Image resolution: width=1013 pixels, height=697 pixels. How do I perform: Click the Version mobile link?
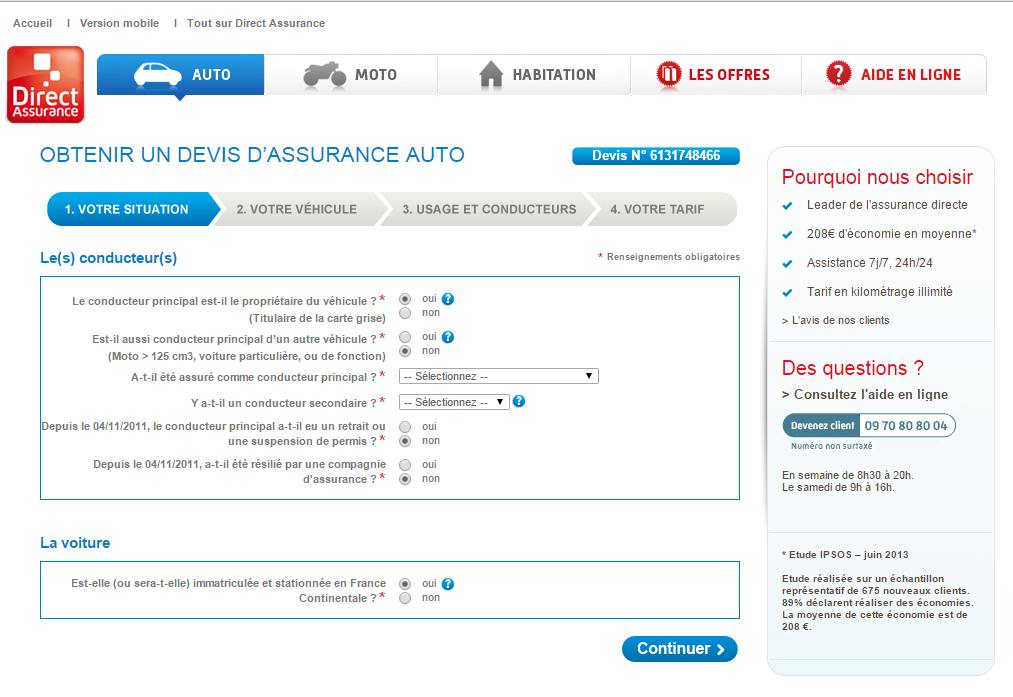(120, 23)
